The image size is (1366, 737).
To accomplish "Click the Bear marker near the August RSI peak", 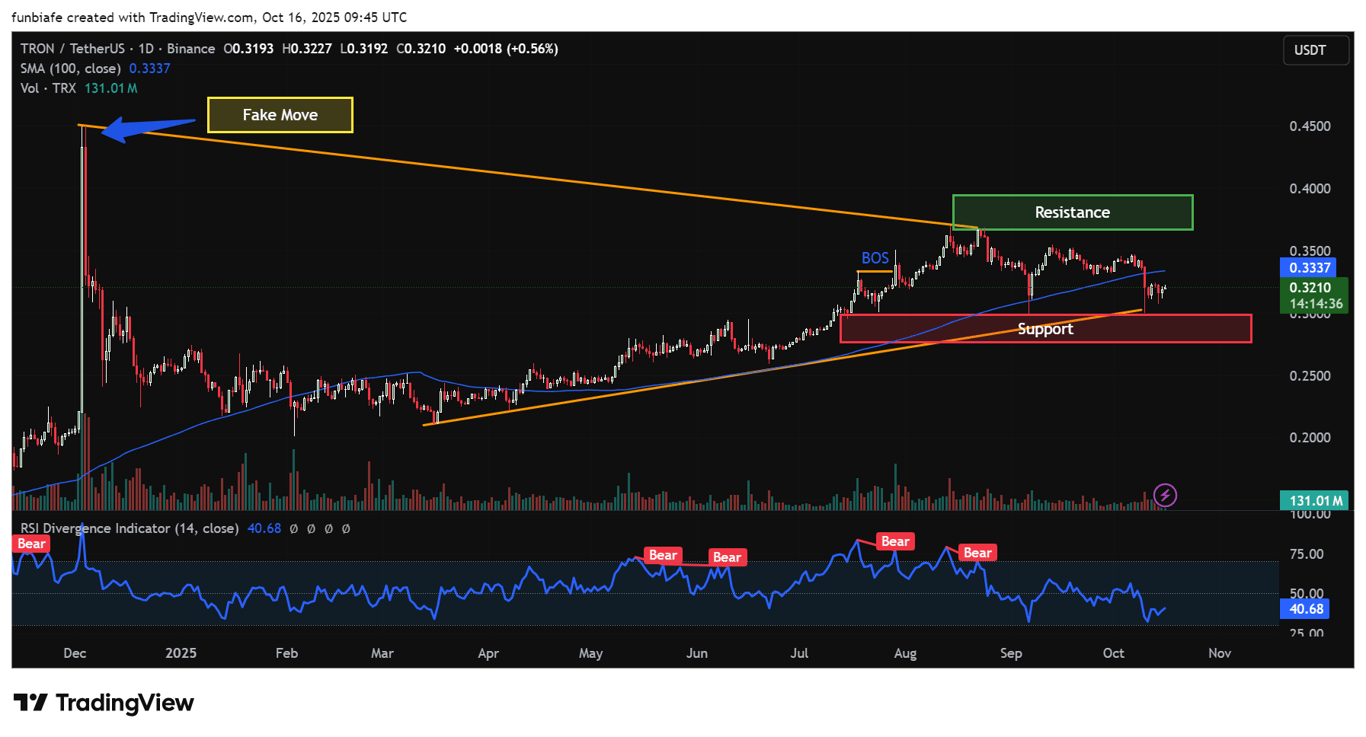I will (895, 541).
